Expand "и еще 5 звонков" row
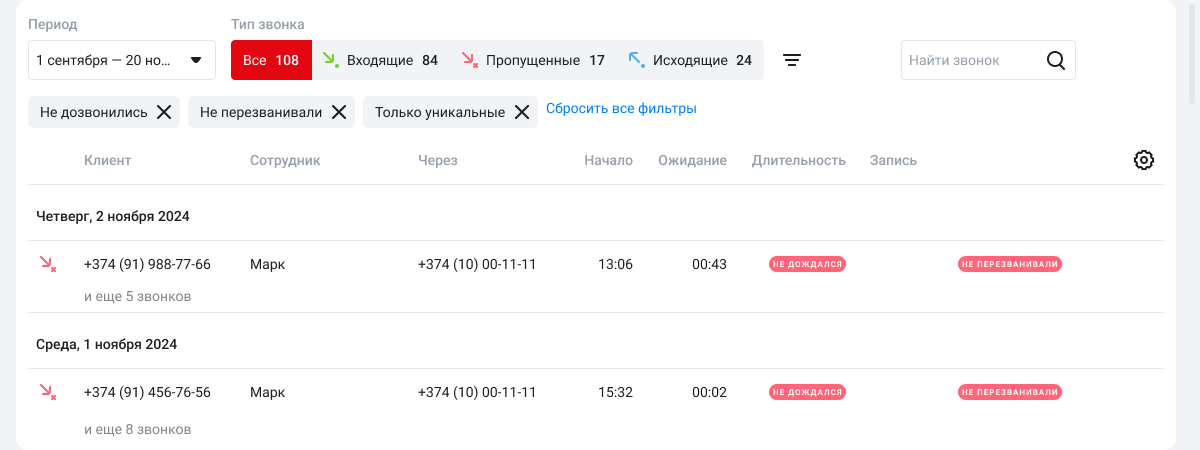1200x450 pixels. click(138, 296)
